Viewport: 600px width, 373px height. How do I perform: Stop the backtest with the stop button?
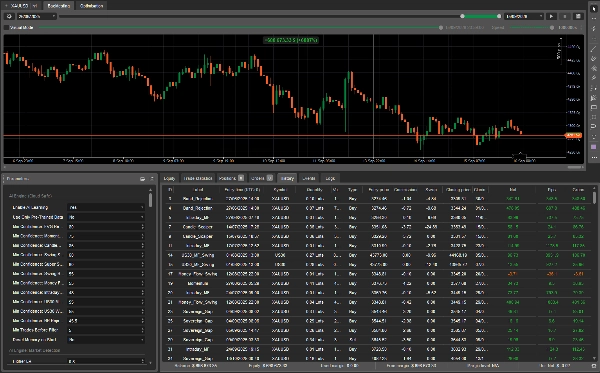point(565,16)
